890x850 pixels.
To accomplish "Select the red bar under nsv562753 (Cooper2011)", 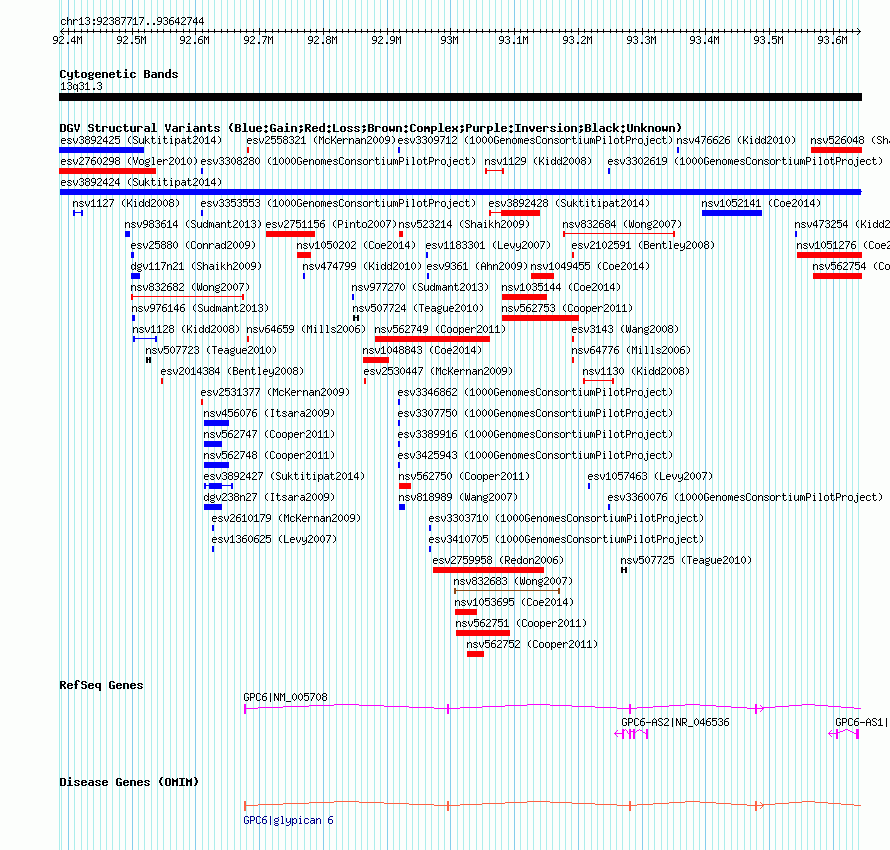I will click(x=540, y=318).
